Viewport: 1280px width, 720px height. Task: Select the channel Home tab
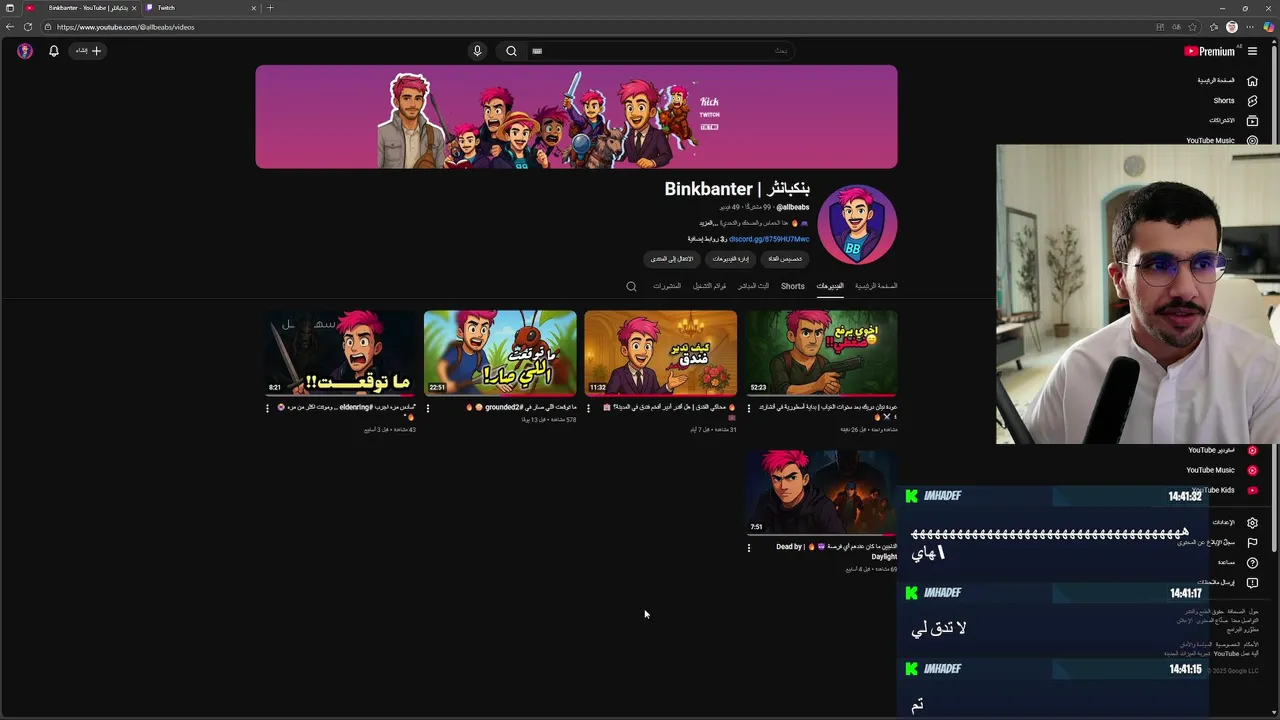[876, 286]
